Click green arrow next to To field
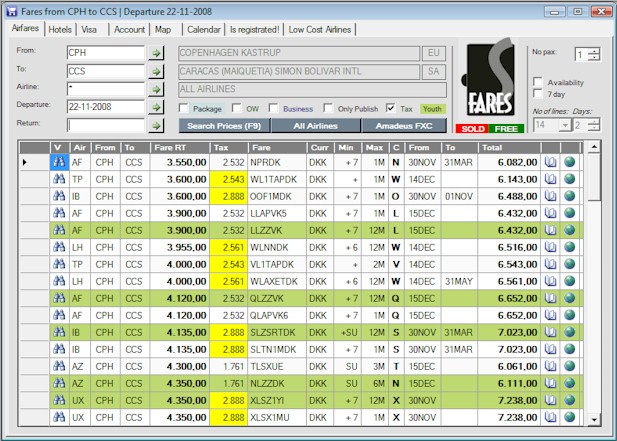This screenshot has width=617, height=441. tap(156, 71)
